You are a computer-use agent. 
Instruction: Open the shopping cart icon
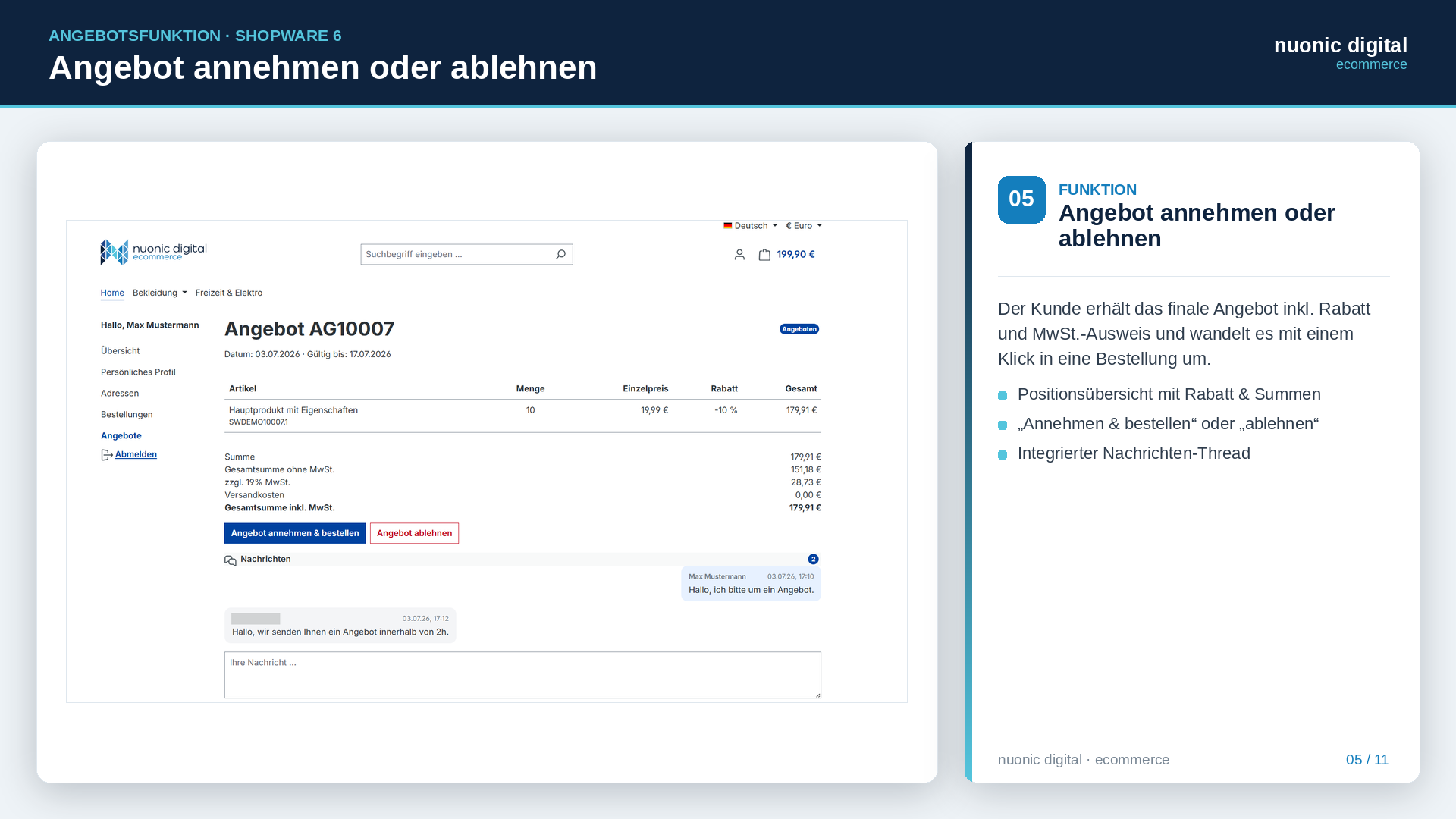coord(764,255)
